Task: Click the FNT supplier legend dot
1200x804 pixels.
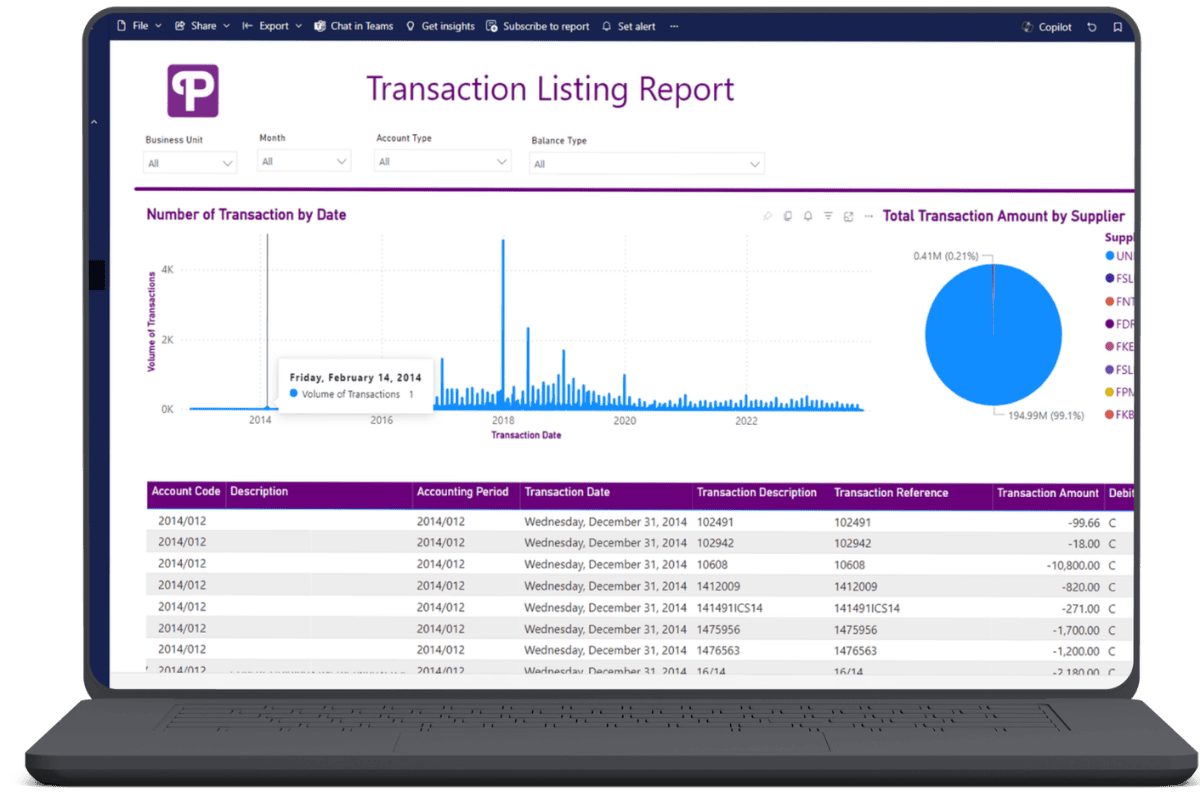Action: 1110,301
